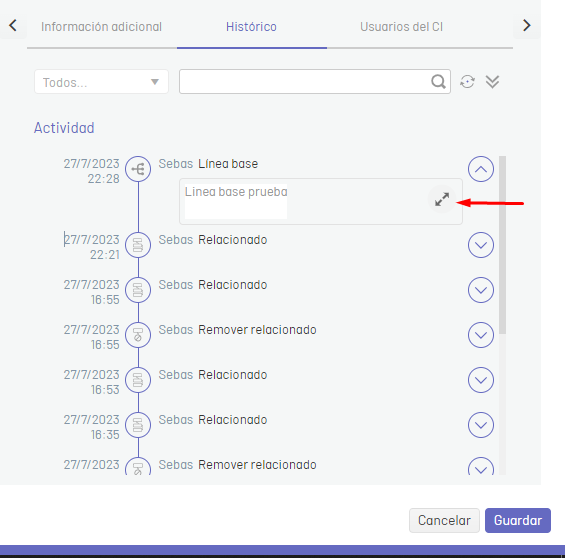Viewport: 565px width, 558px height.
Task: Open the Todos... filter dropdown
Action: click(x=101, y=82)
